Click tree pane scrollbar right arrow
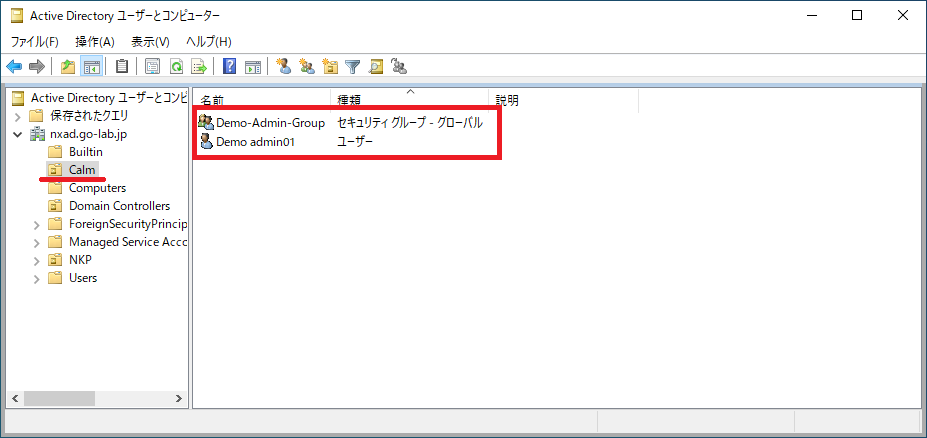Viewport: 927px width, 438px height. click(179, 398)
